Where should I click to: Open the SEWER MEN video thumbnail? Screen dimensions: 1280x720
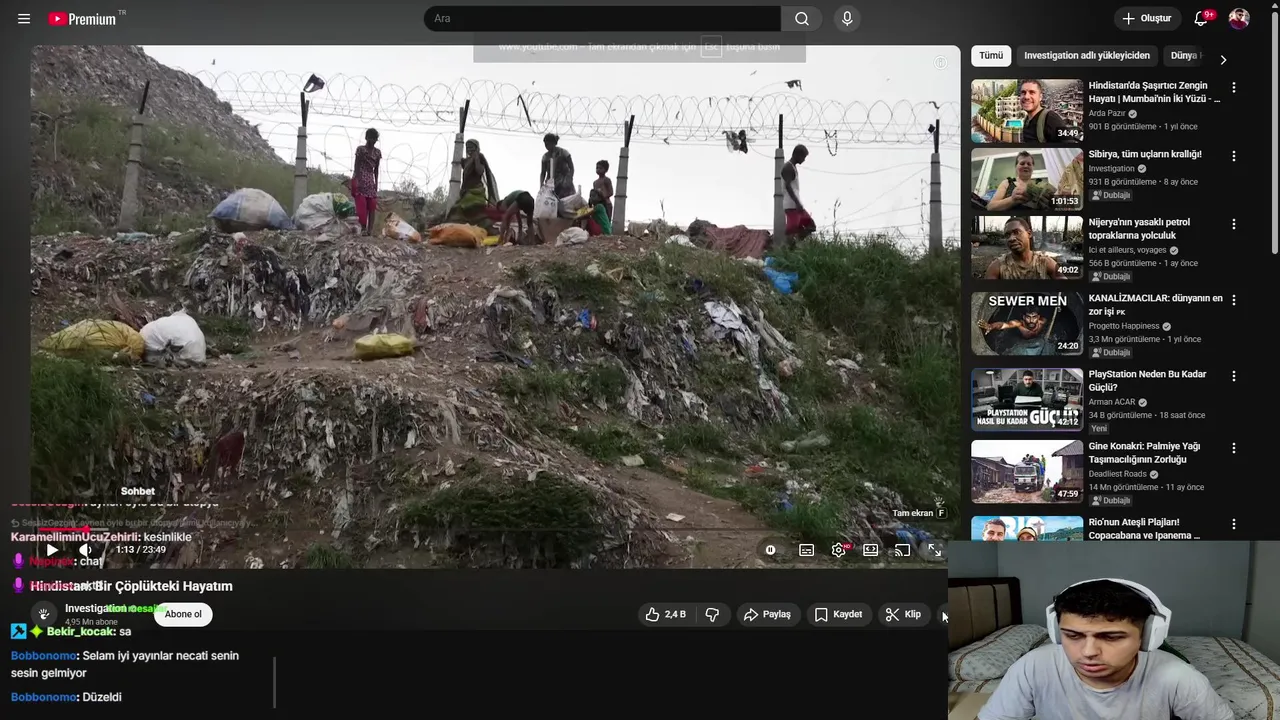[x=1027, y=323]
